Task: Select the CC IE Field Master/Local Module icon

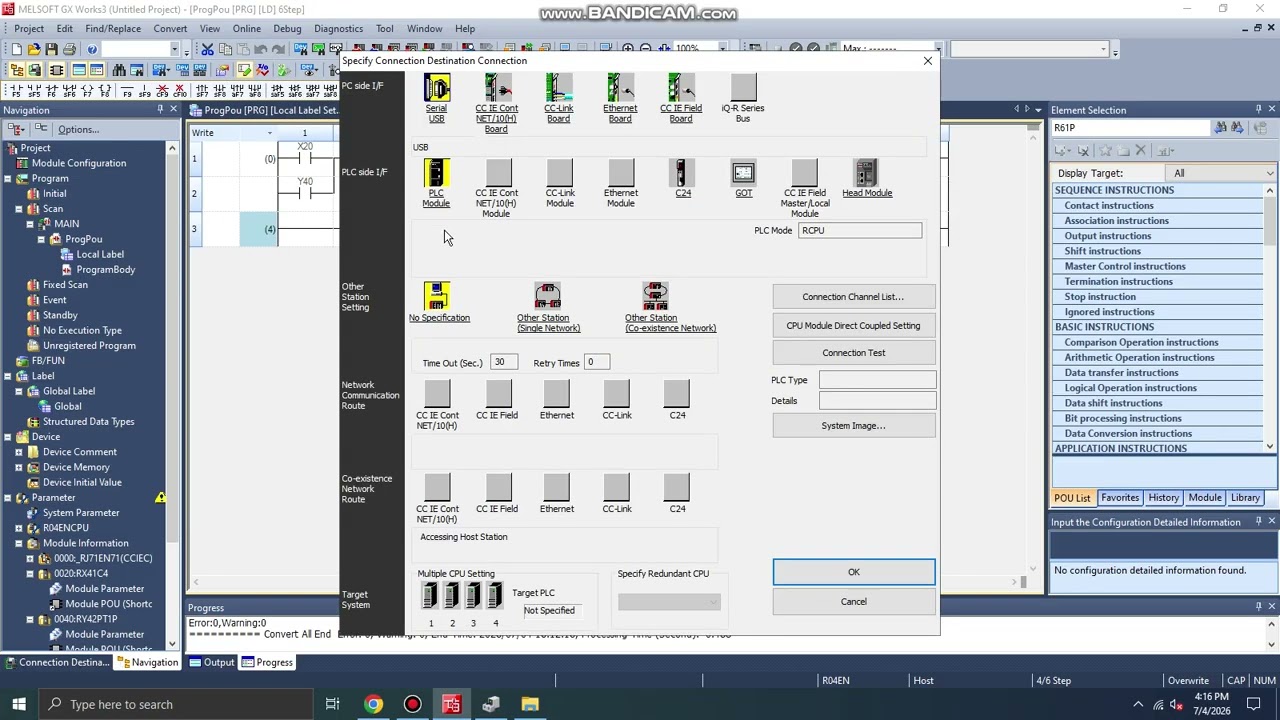Action: [805, 174]
